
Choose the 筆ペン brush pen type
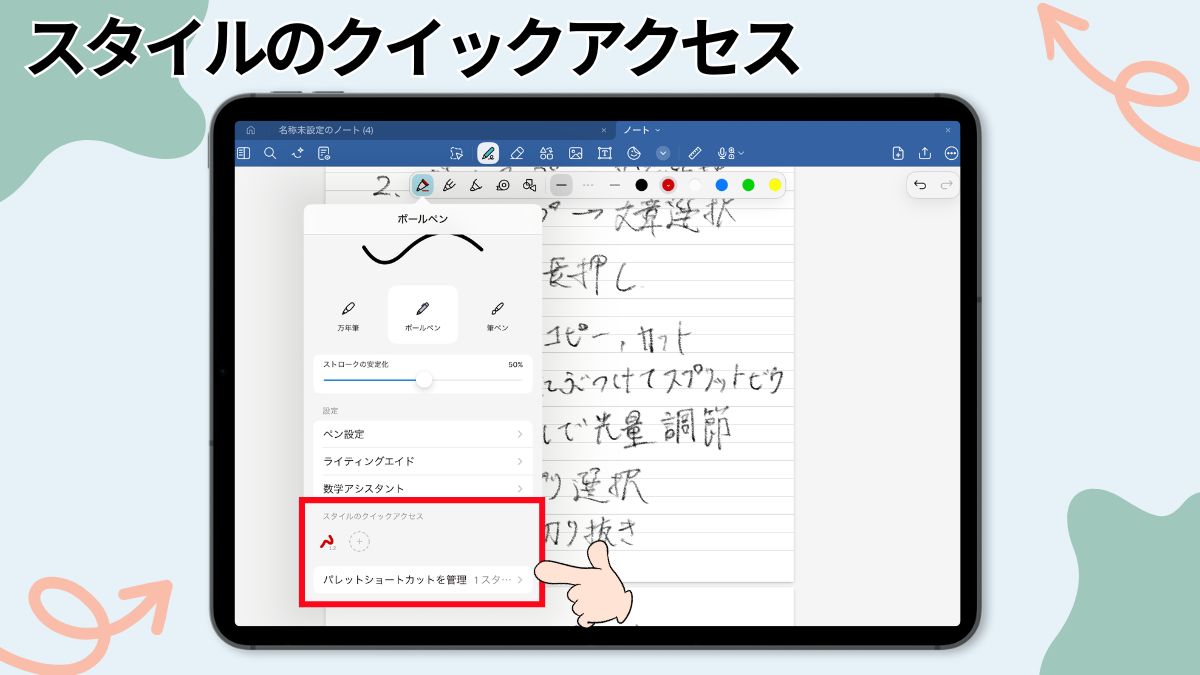[x=497, y=315]
